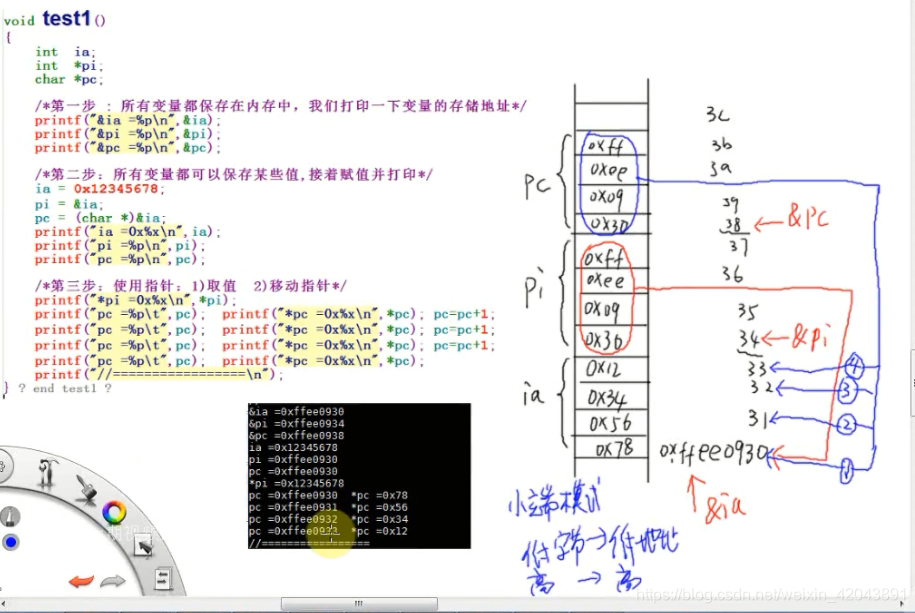Choose the arrow pointer selection tool
This screenshot has width=915, height=613.
coord(144,546)
